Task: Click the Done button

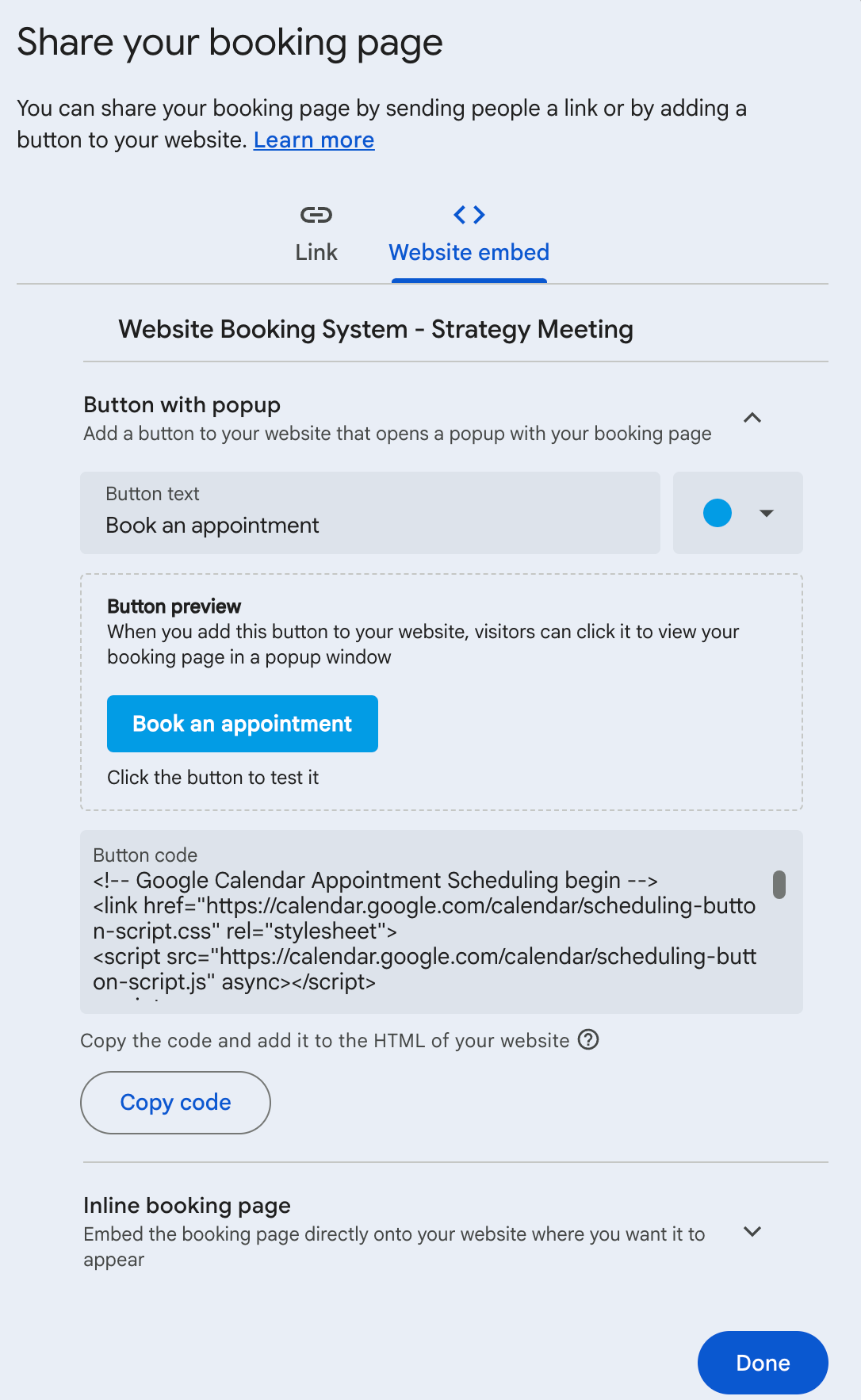Action: (x=761, y=1362)
